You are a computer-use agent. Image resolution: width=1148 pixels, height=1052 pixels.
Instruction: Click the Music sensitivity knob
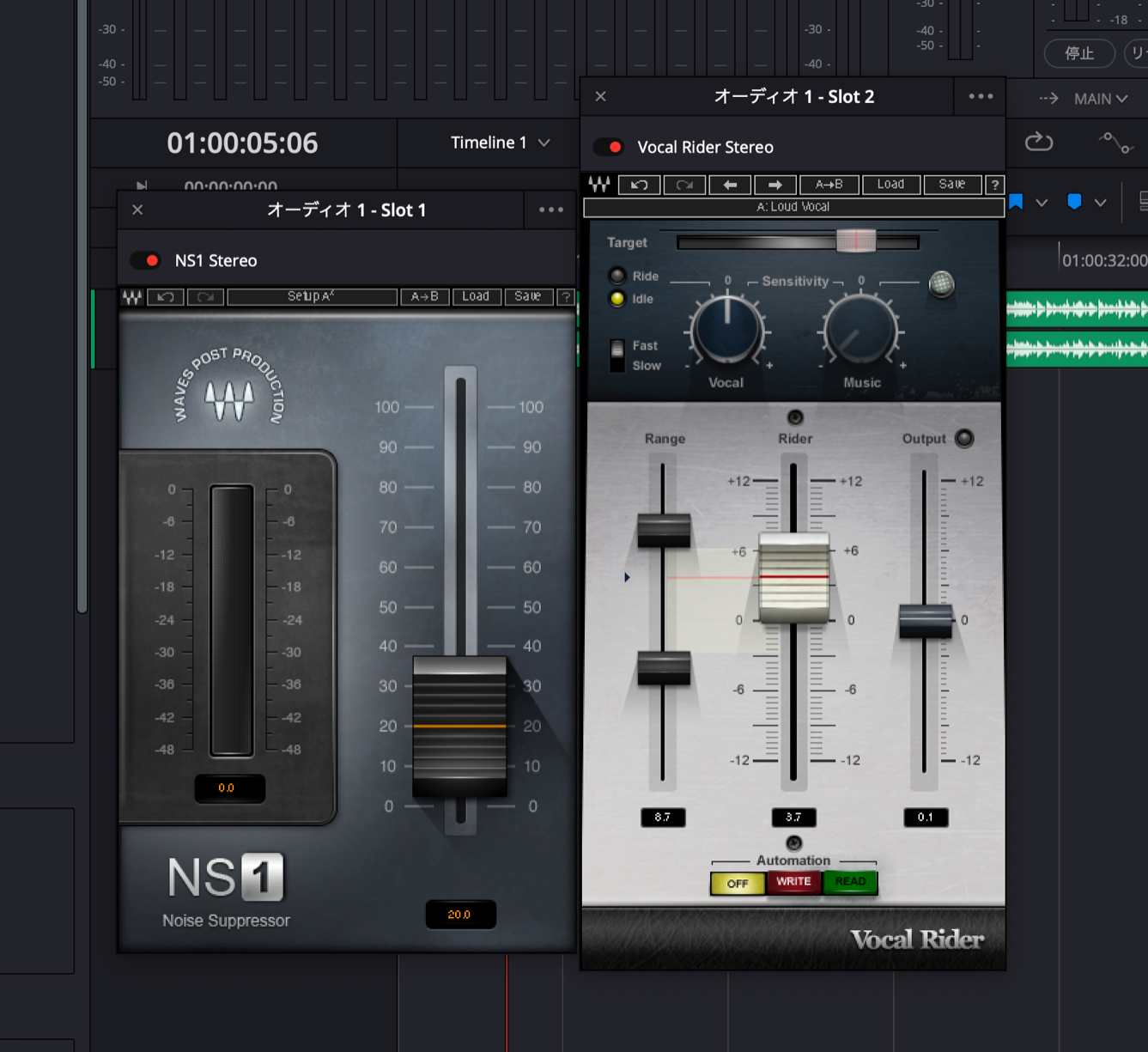coord(861,331)
